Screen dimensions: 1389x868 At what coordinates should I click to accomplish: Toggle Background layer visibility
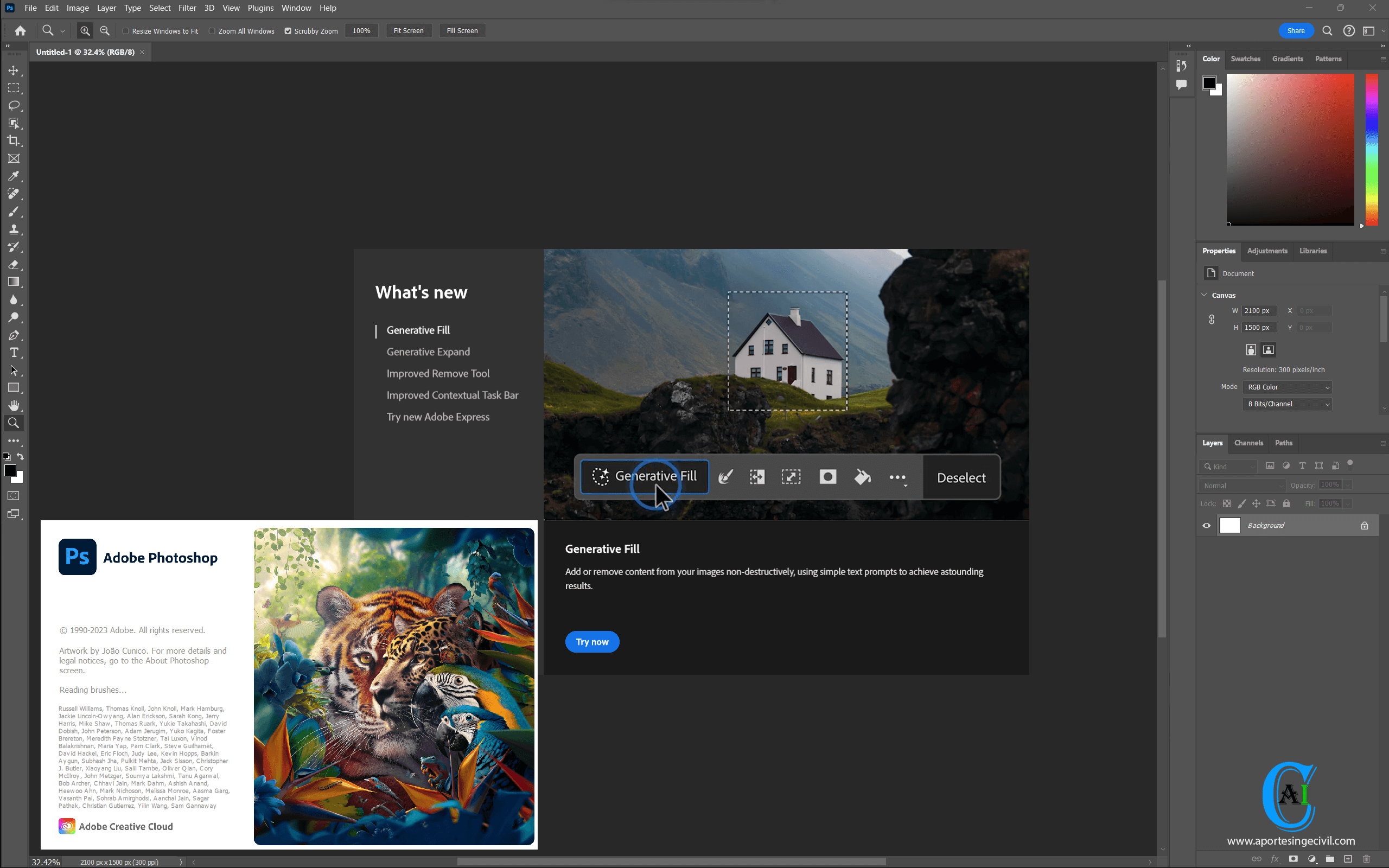coord(1206,525)
